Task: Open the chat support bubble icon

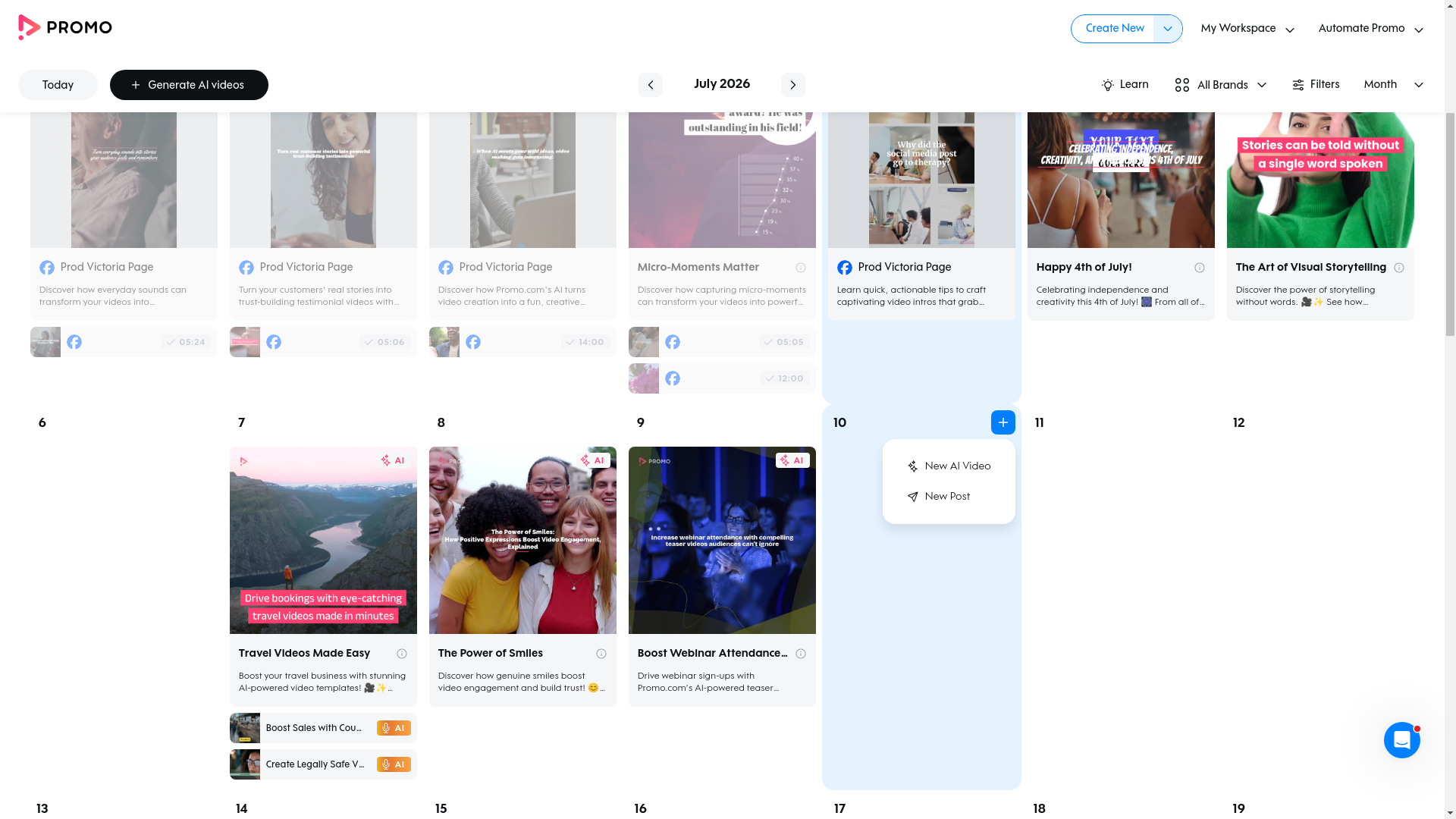Action: point(1401,740)
